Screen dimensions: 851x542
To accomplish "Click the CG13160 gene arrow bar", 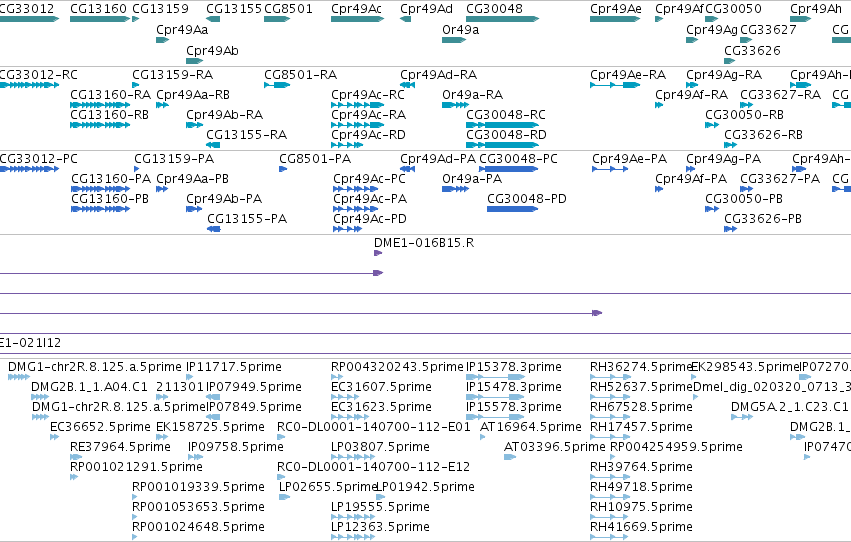I will point(100,19).
